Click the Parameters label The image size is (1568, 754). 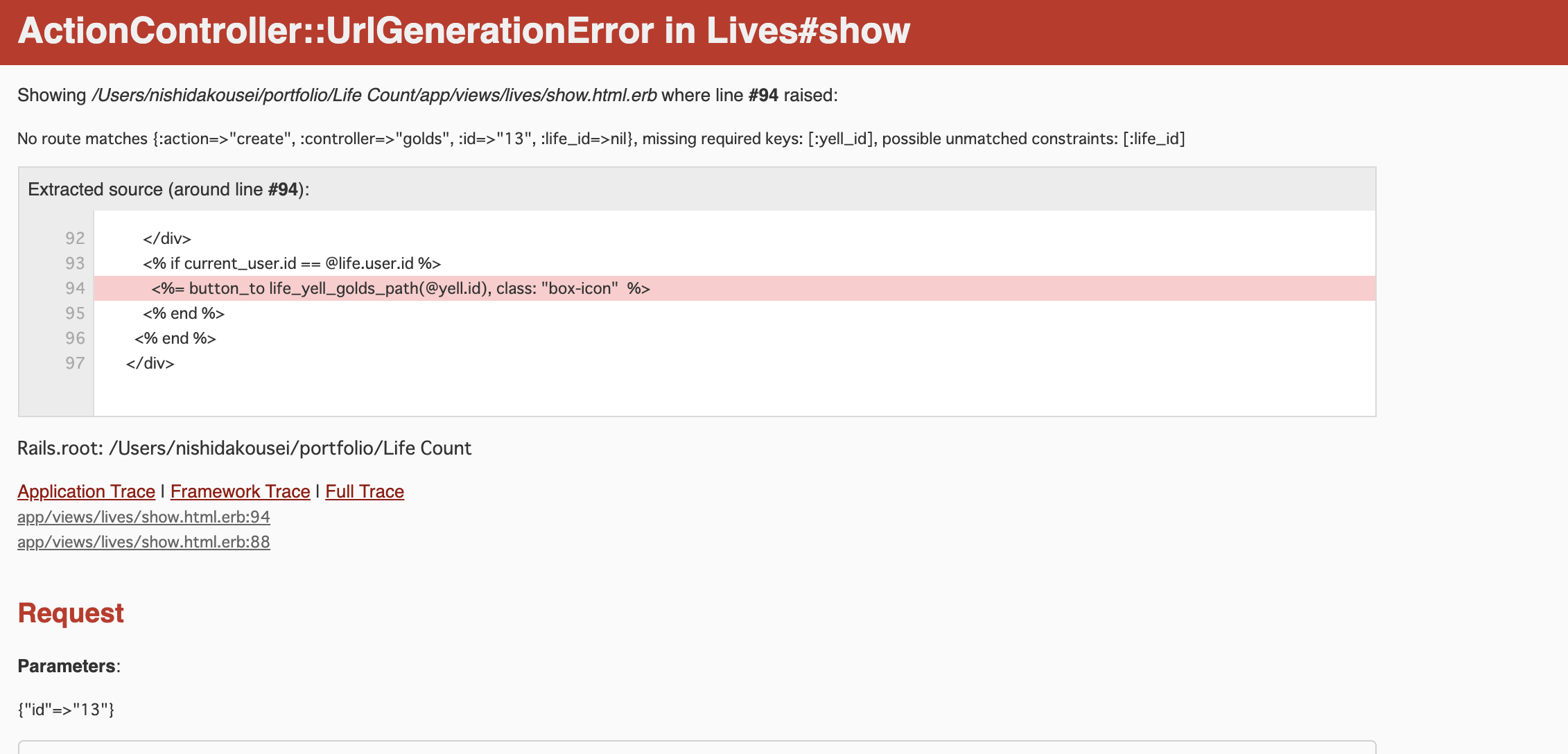[67, 666]
